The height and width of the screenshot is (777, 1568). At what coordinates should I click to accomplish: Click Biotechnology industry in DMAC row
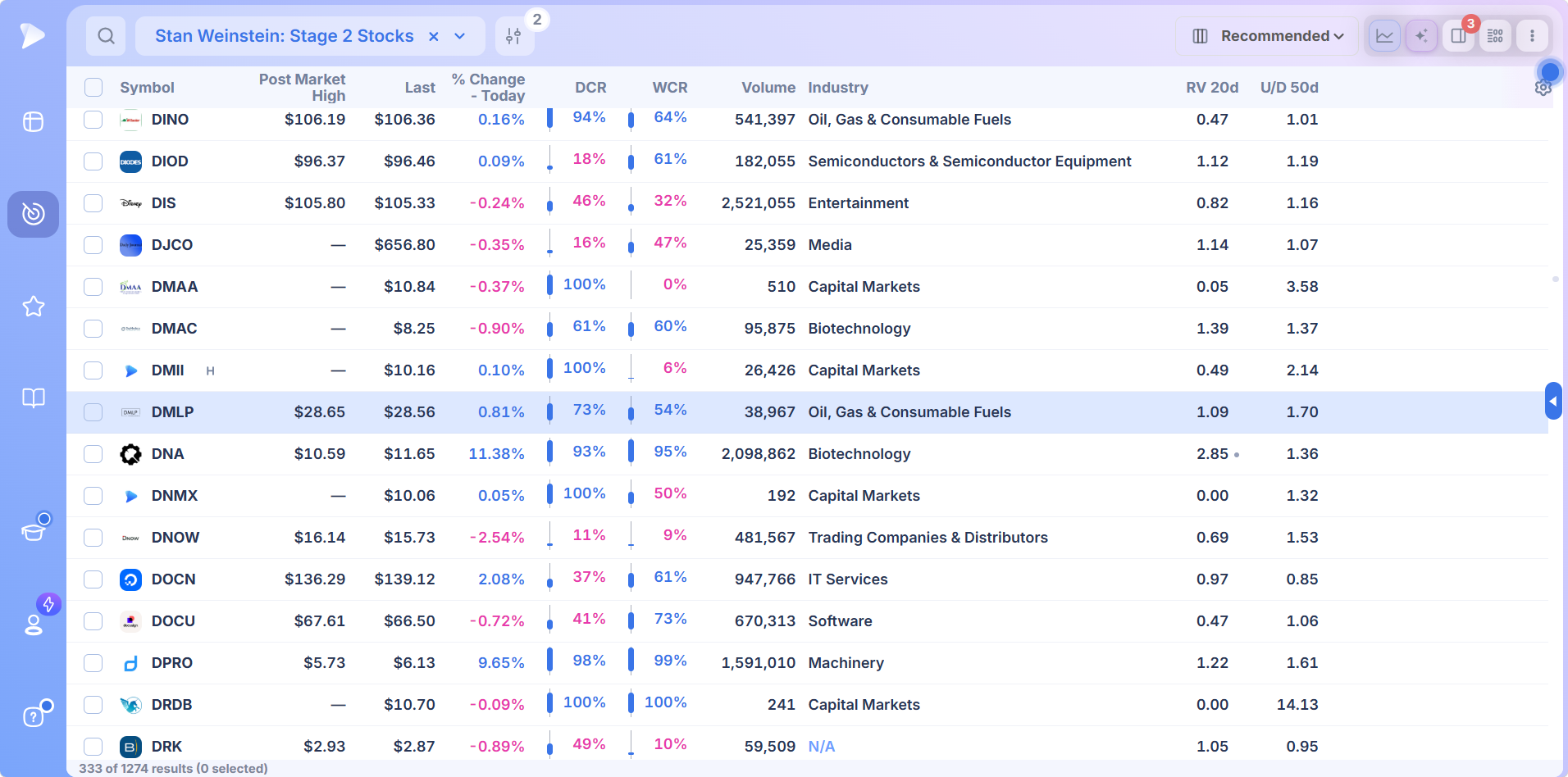click(x=859, y=329)
